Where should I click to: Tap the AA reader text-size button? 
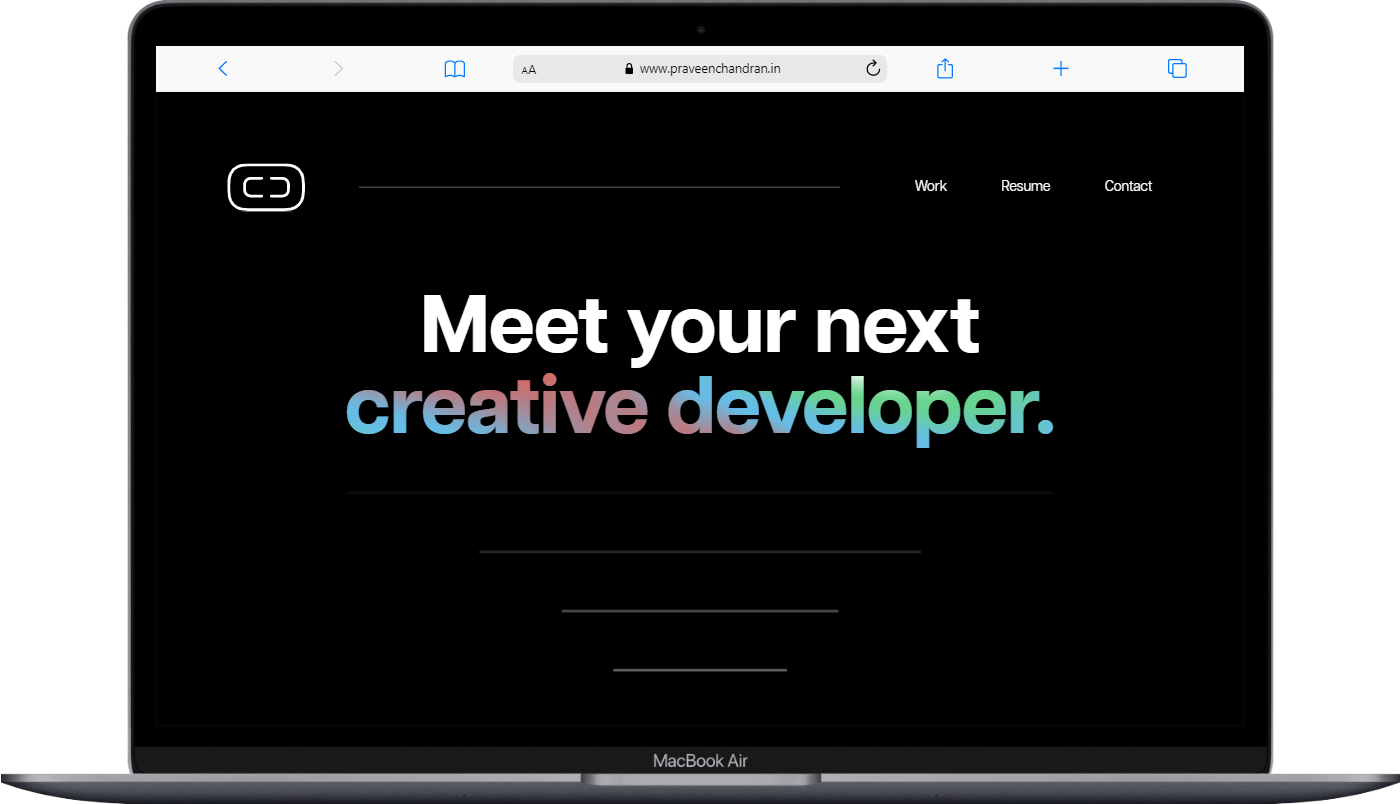click(529, 69)
